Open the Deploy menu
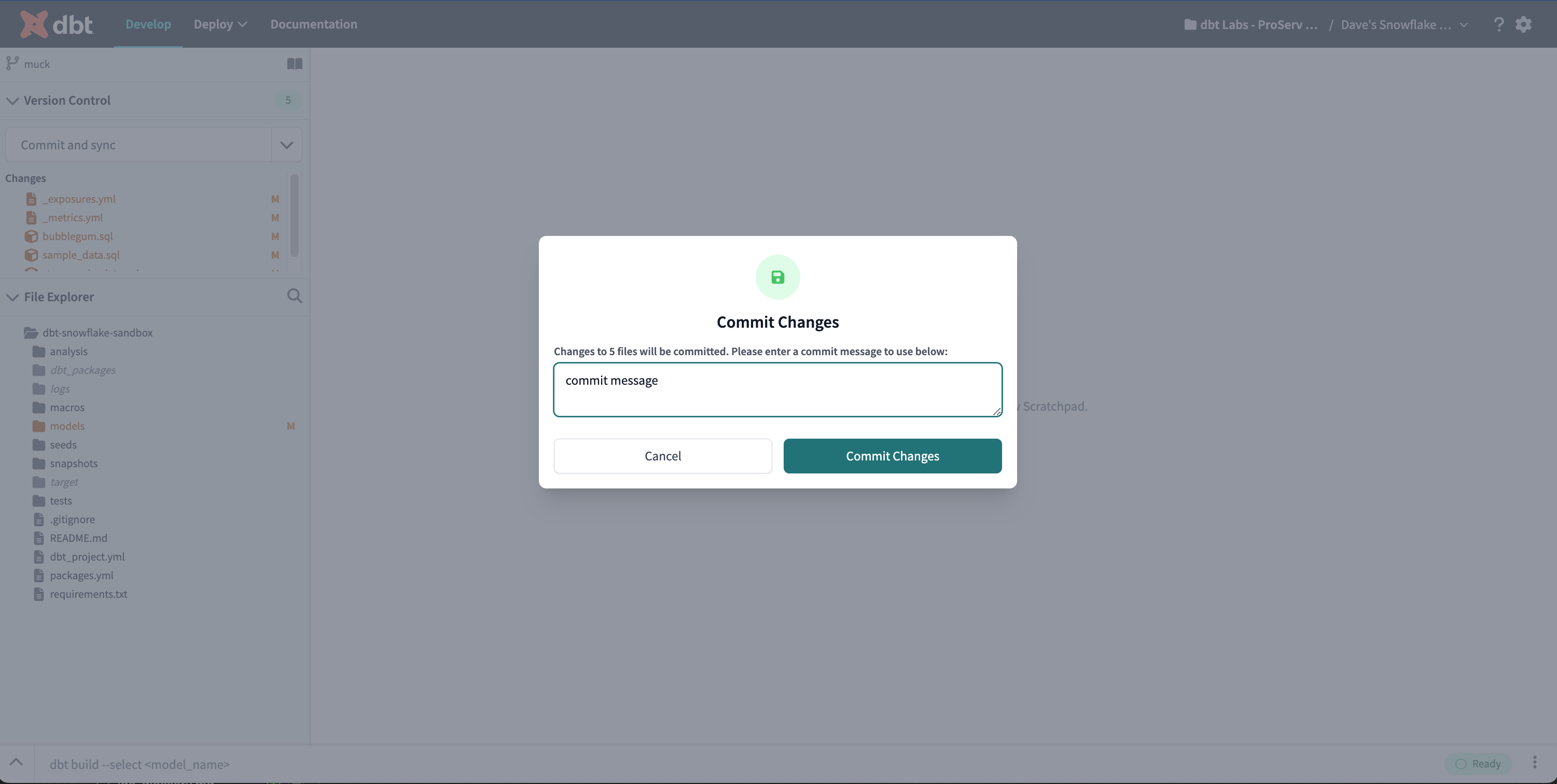The width and height of the screenshot is (1557, 784). (x=213, y=24)
